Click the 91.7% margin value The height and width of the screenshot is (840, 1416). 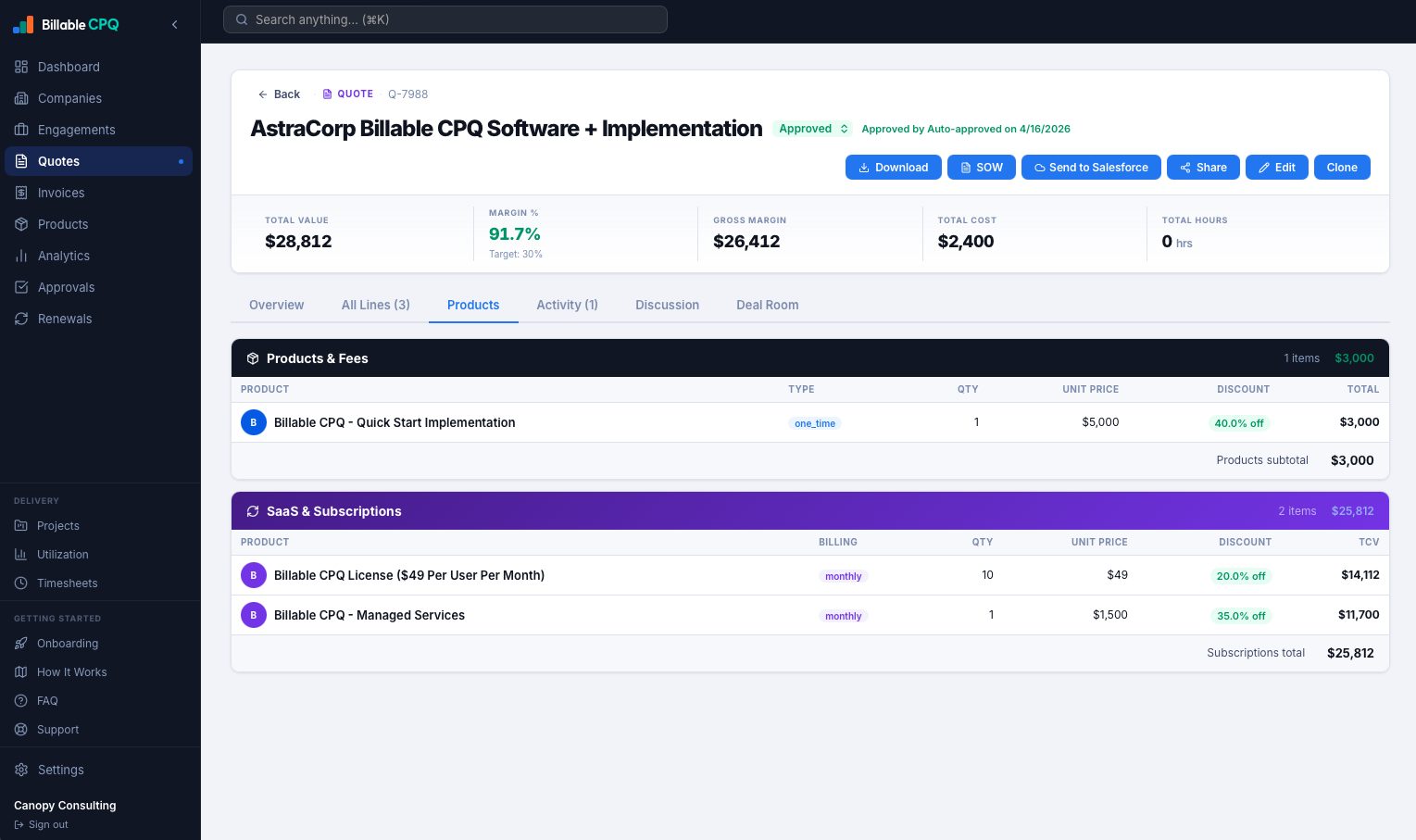tap(515, 234)
